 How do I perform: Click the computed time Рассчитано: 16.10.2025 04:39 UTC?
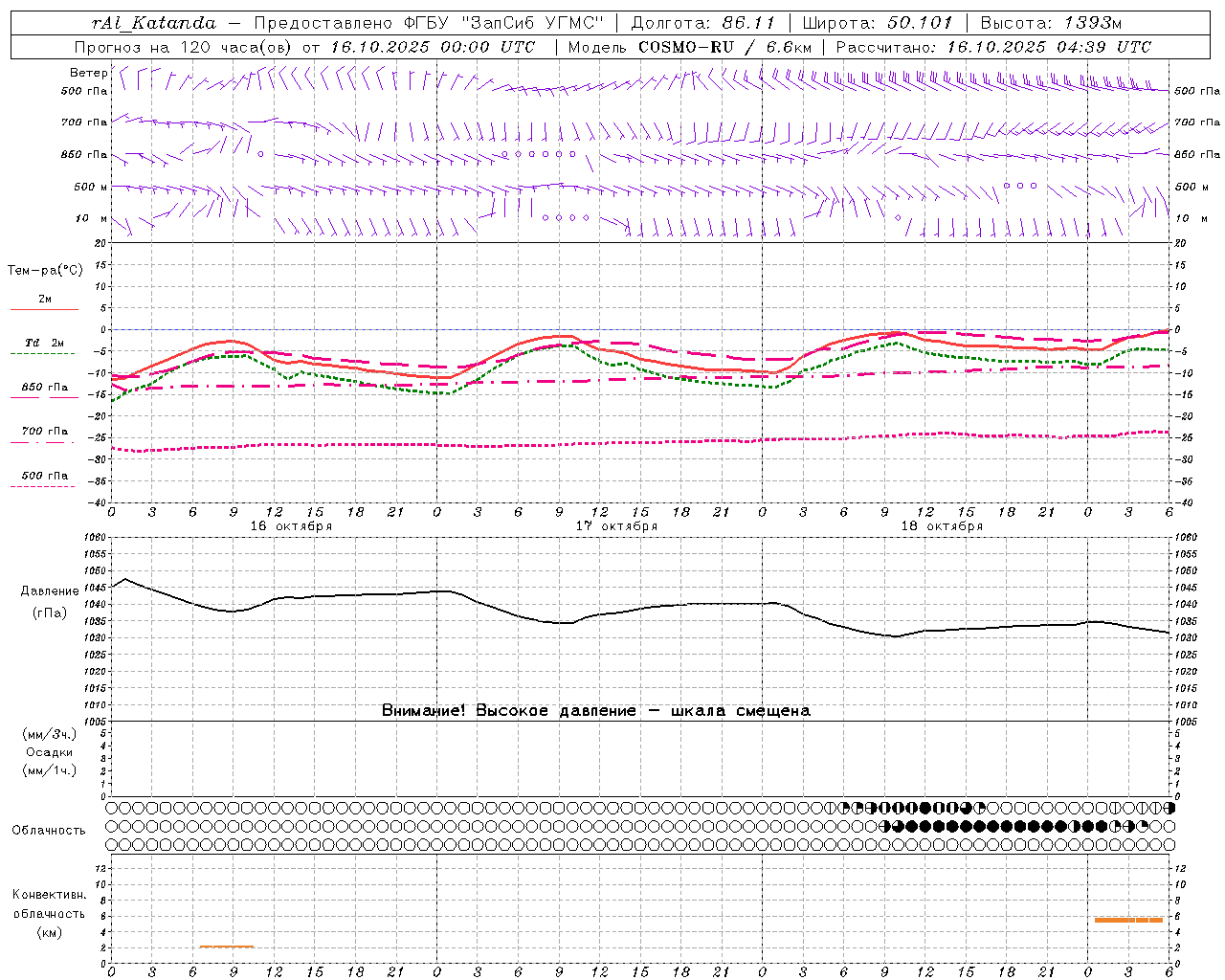[993, 47]
